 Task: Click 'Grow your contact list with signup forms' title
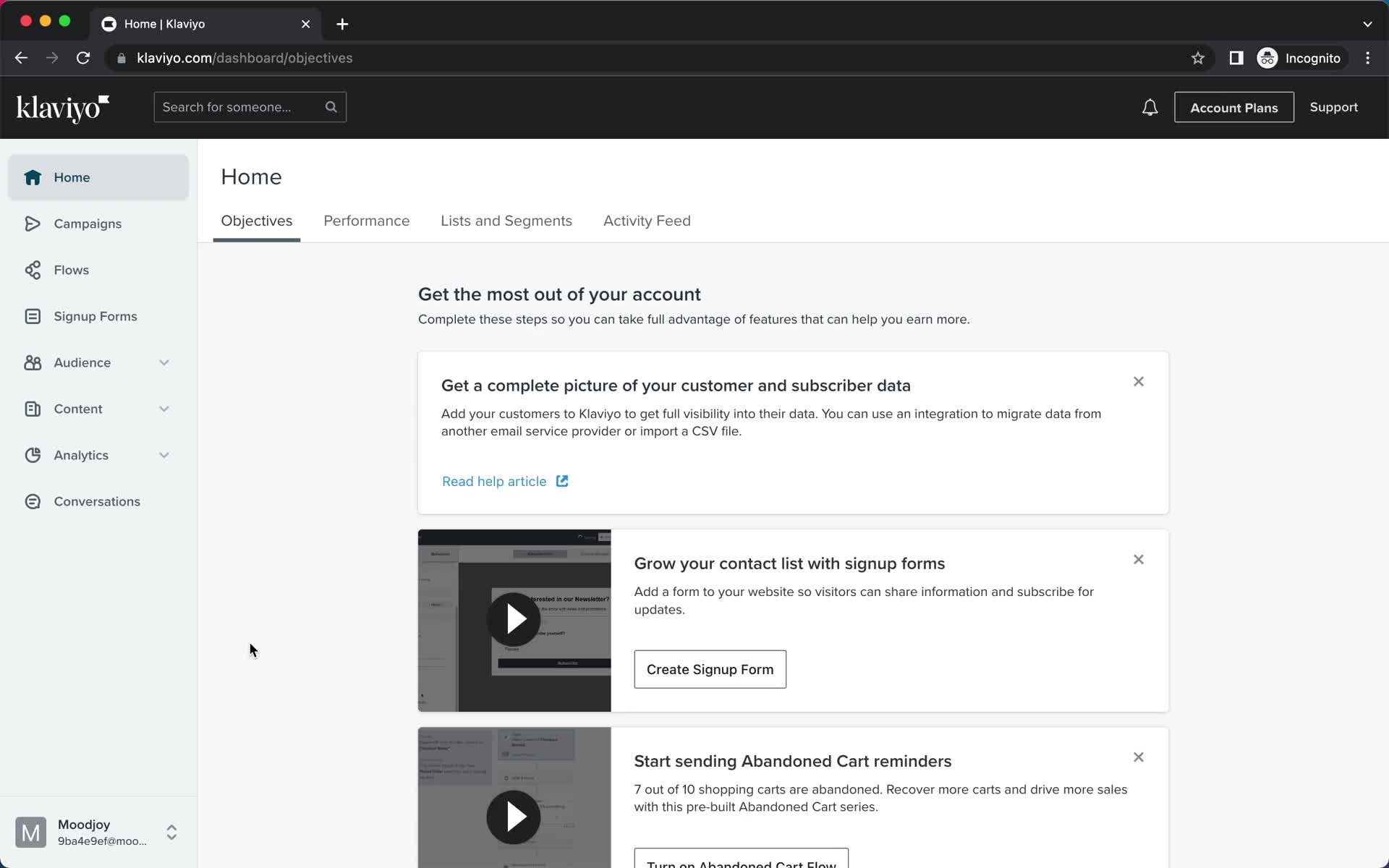[789, 563]
